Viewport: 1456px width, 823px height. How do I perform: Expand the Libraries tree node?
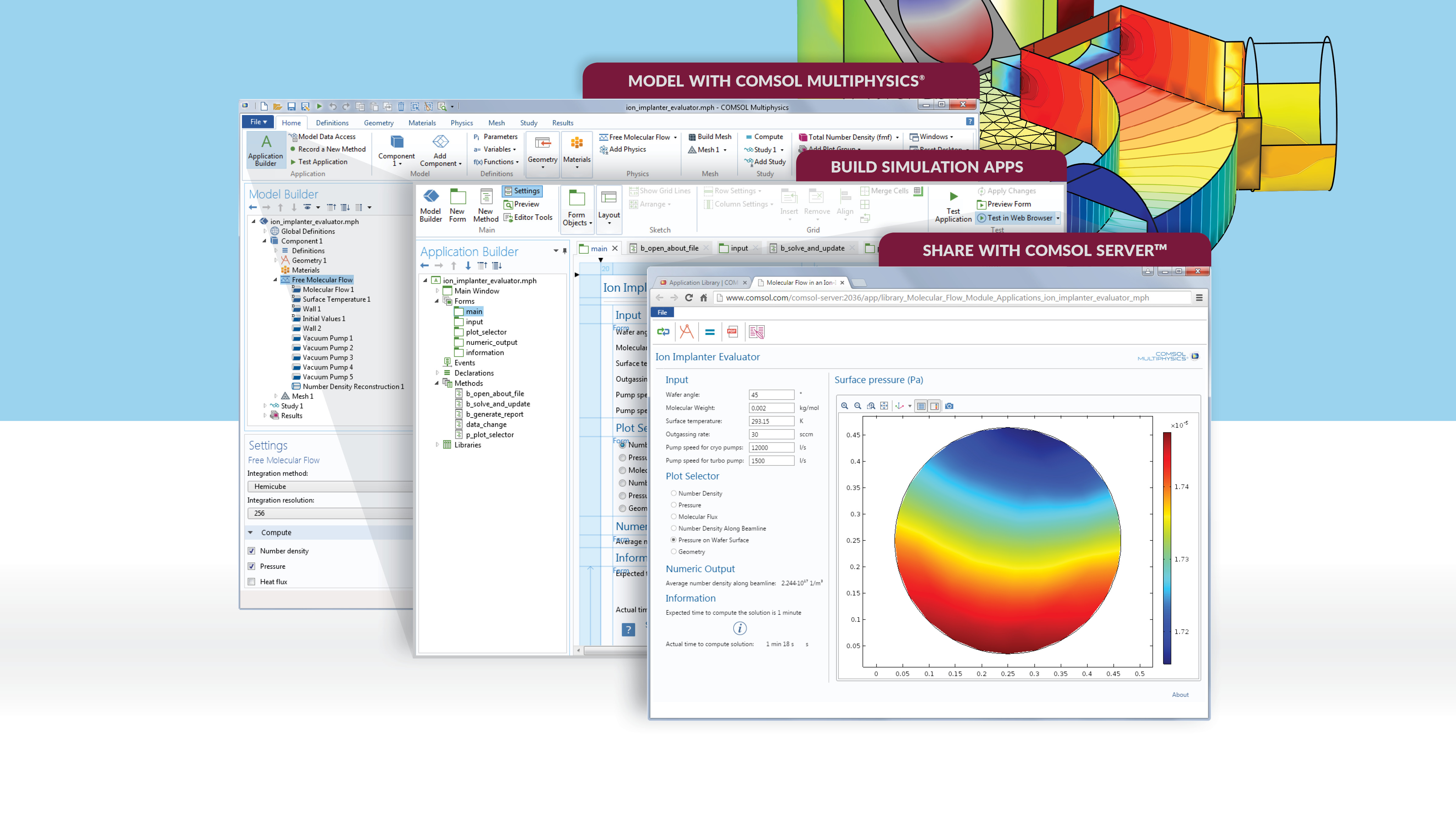pos(437,445)
